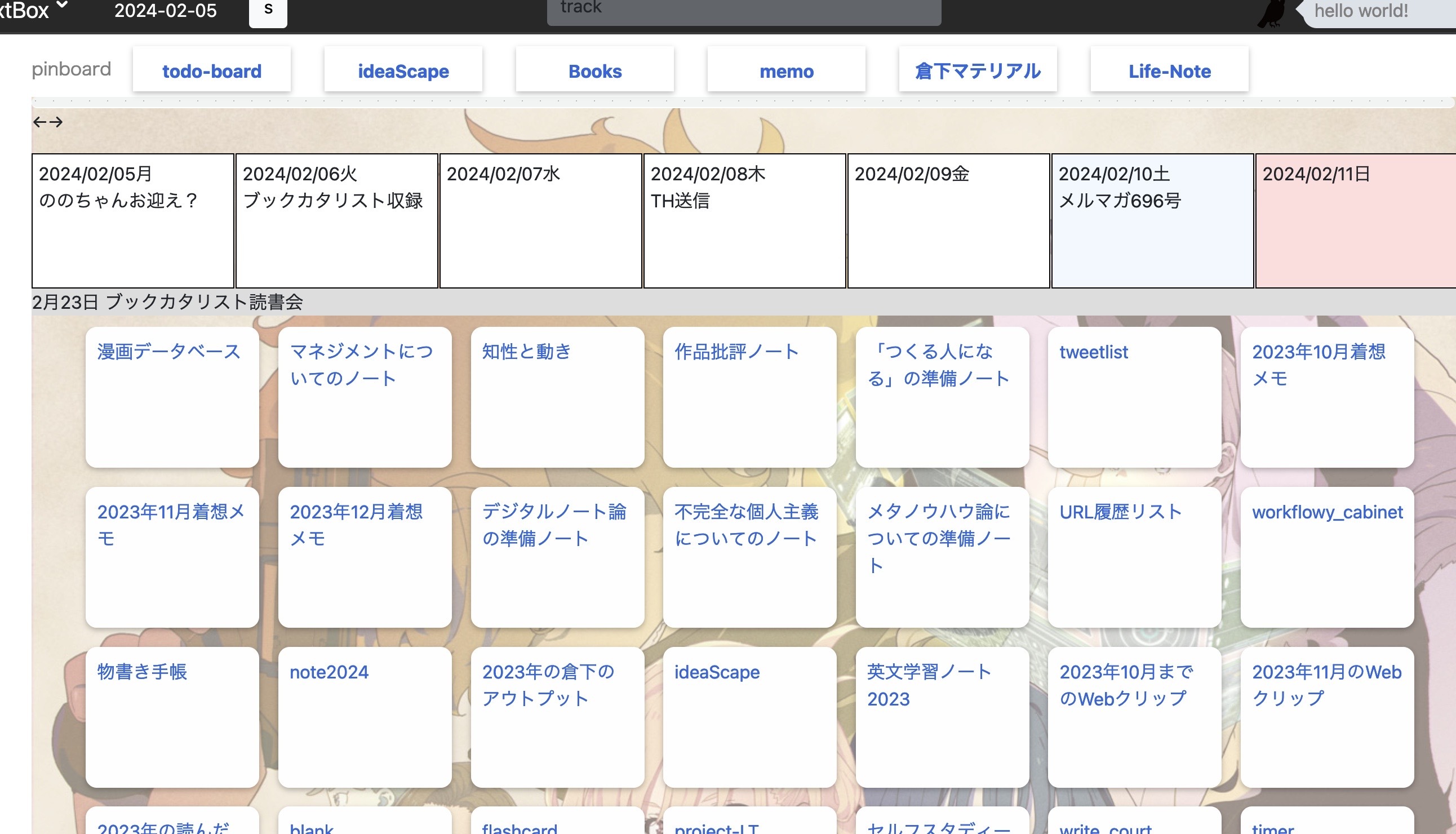Screen dimensions: 1456x834
Task: Open the 漫画データベース card
Action: point(172,397)
